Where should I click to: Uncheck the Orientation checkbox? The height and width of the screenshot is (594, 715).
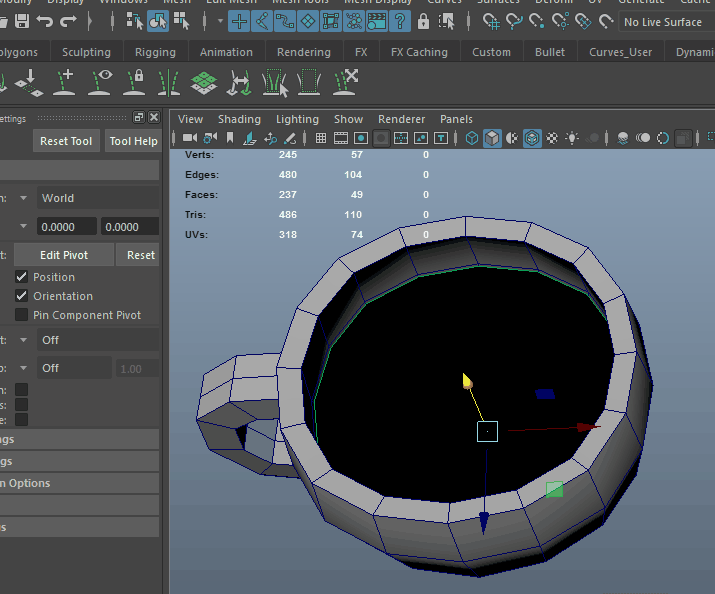pyautogui.click(x=21, y=296)
